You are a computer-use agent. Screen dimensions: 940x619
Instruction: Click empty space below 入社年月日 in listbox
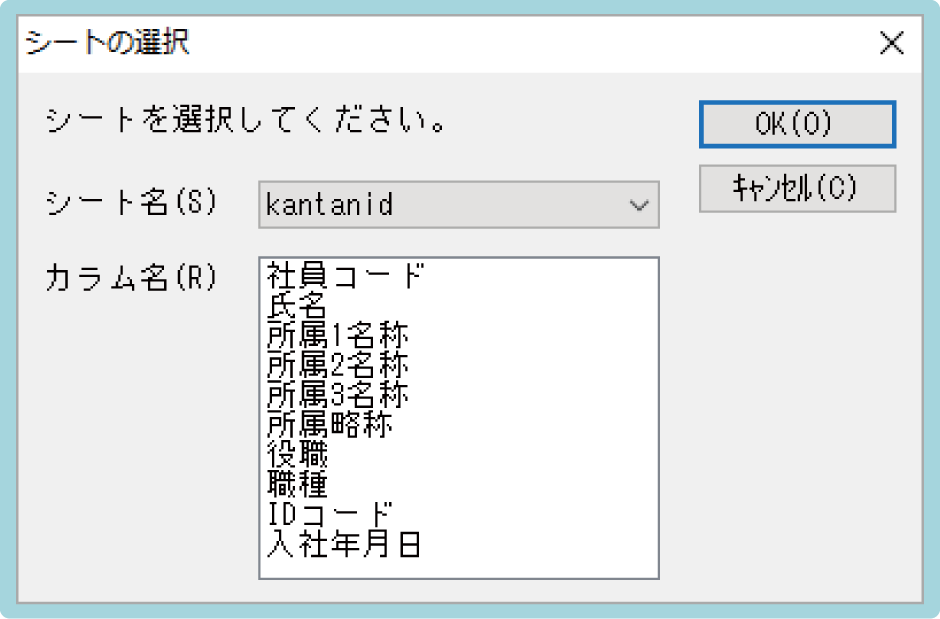456,567
